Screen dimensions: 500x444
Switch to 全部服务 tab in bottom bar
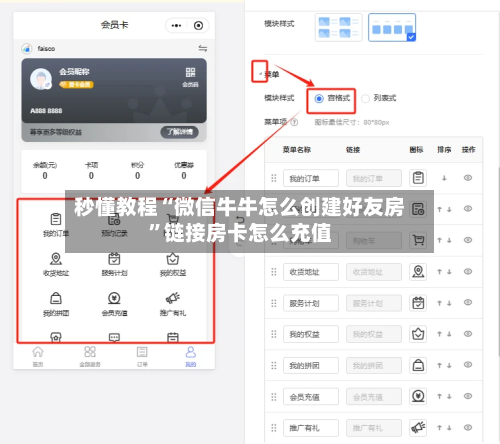pos(90,357)
